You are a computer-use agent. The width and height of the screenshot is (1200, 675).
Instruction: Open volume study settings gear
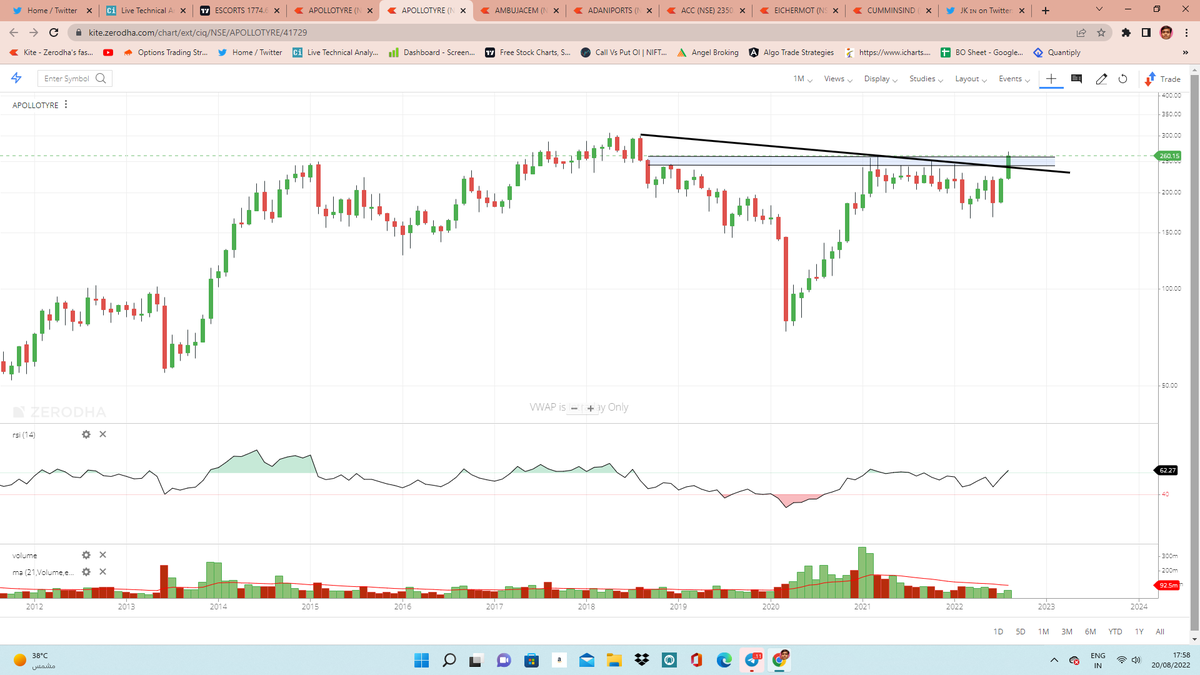(86, 555)
